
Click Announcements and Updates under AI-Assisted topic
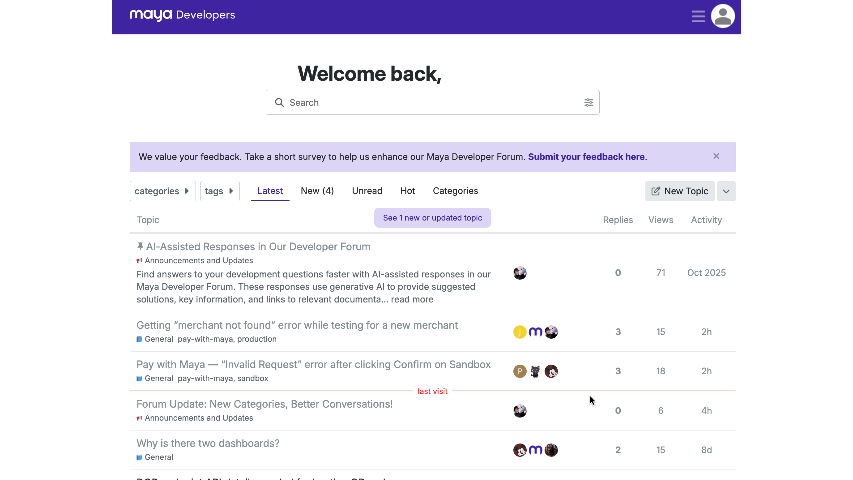click(195, 261)
